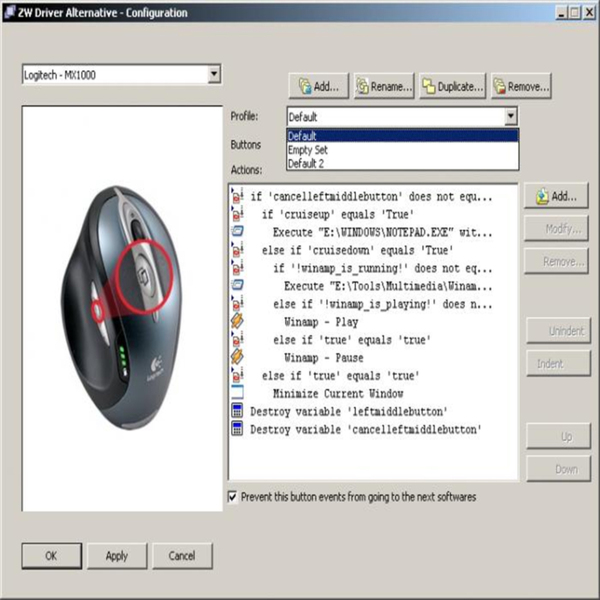
Task: Click the OK button
Action: pyautogui.click(x=52, y=556)
